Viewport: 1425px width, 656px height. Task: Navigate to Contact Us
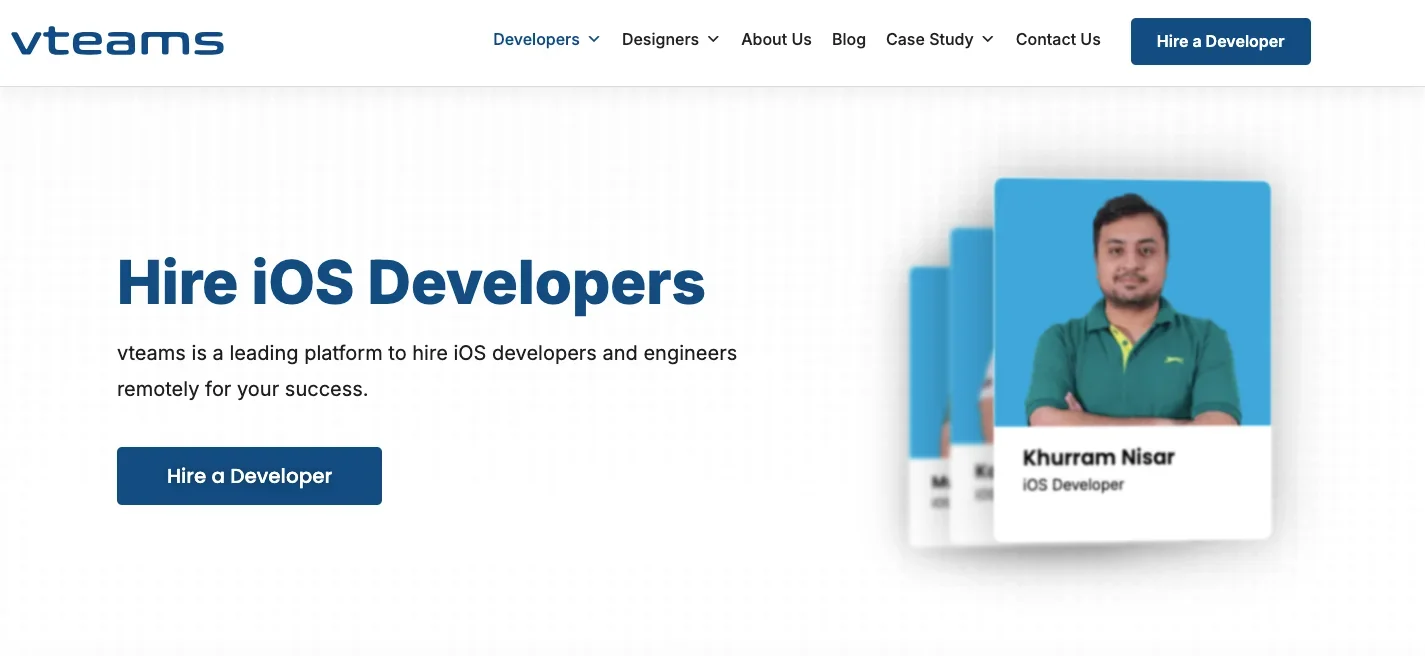tap(1058, 40)
